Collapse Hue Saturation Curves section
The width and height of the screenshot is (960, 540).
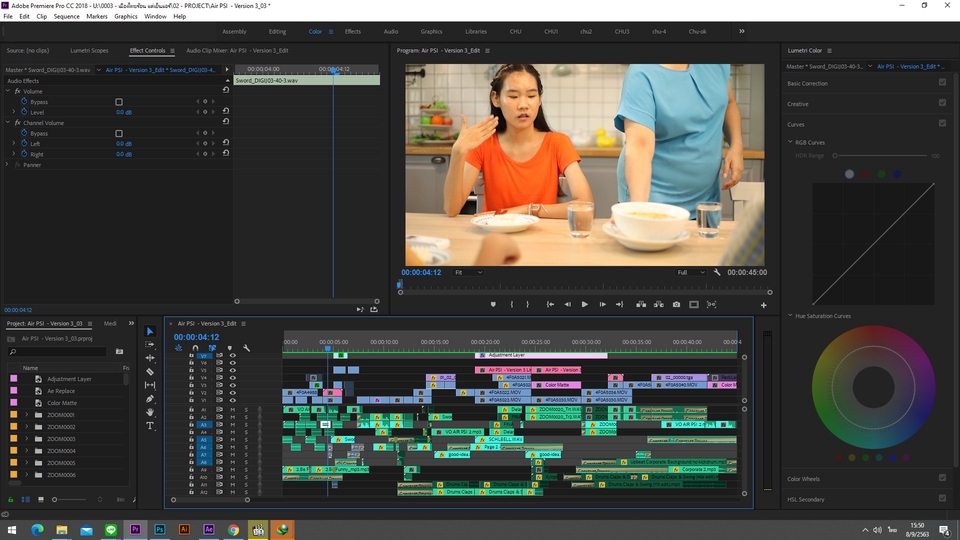(790, 316)
